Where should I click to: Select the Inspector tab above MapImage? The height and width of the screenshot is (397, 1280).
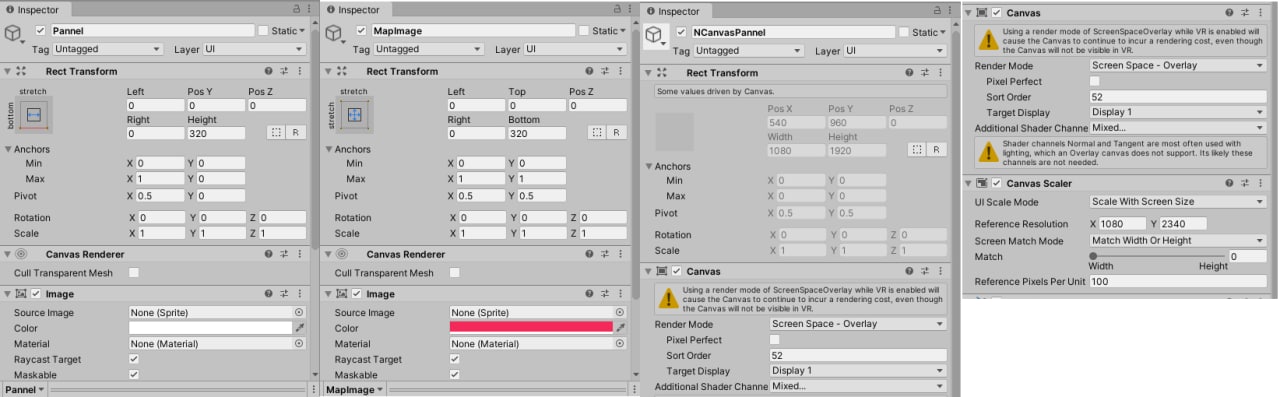(x=357, y=9)
